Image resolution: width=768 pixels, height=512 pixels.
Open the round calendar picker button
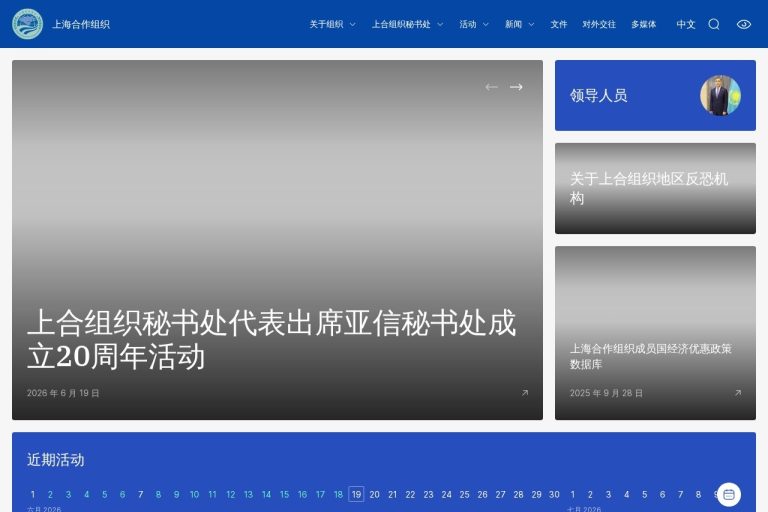728,494
